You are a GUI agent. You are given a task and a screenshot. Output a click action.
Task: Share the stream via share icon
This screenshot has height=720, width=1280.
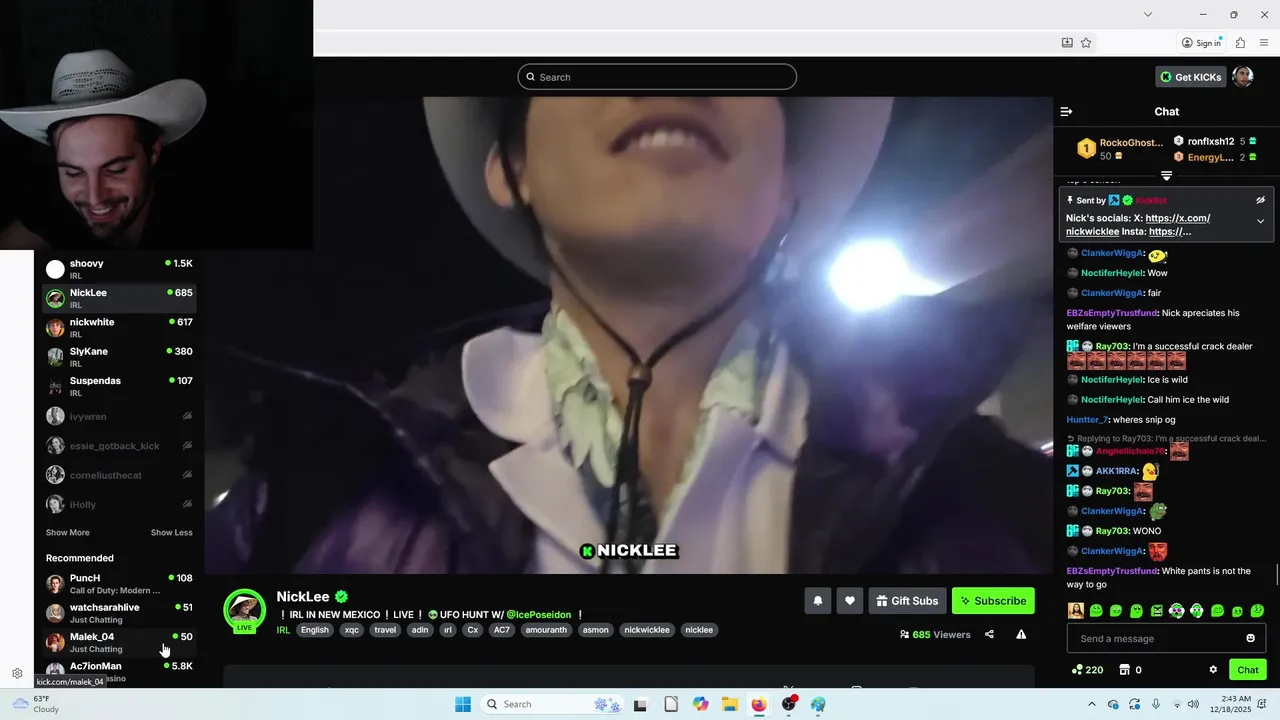pos(989,634)
